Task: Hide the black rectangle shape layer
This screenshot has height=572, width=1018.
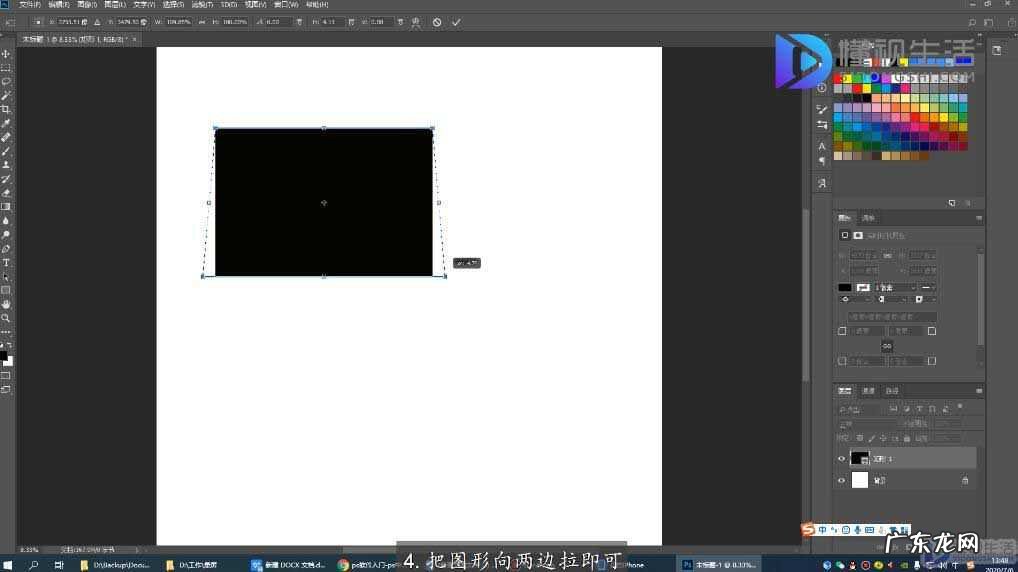Action: (x=841, y=459)
